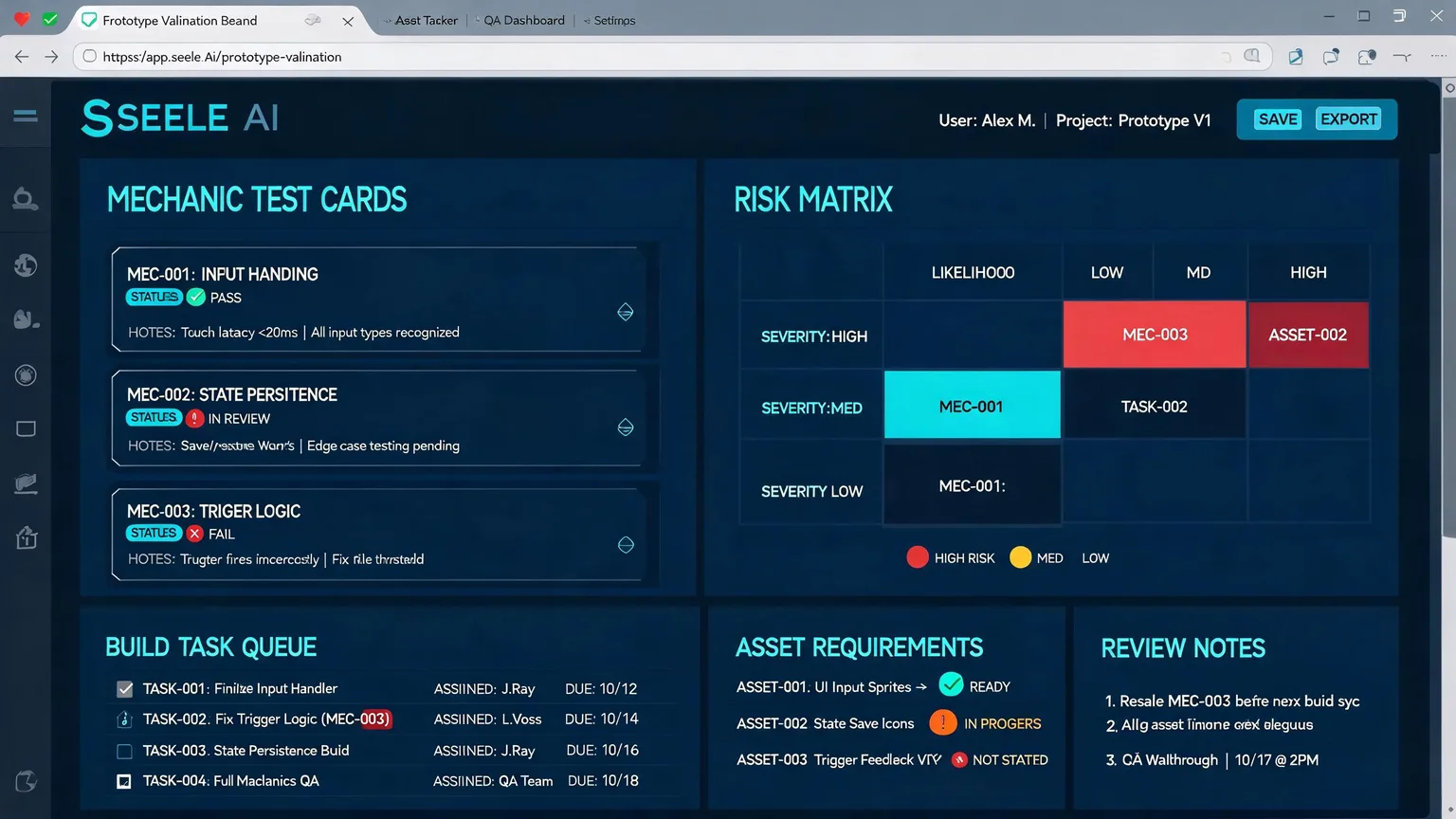This screenshot has height=819, width=1456.
Task: Click the SEVERITY:MED row label
Action: [x=811, y=409]
